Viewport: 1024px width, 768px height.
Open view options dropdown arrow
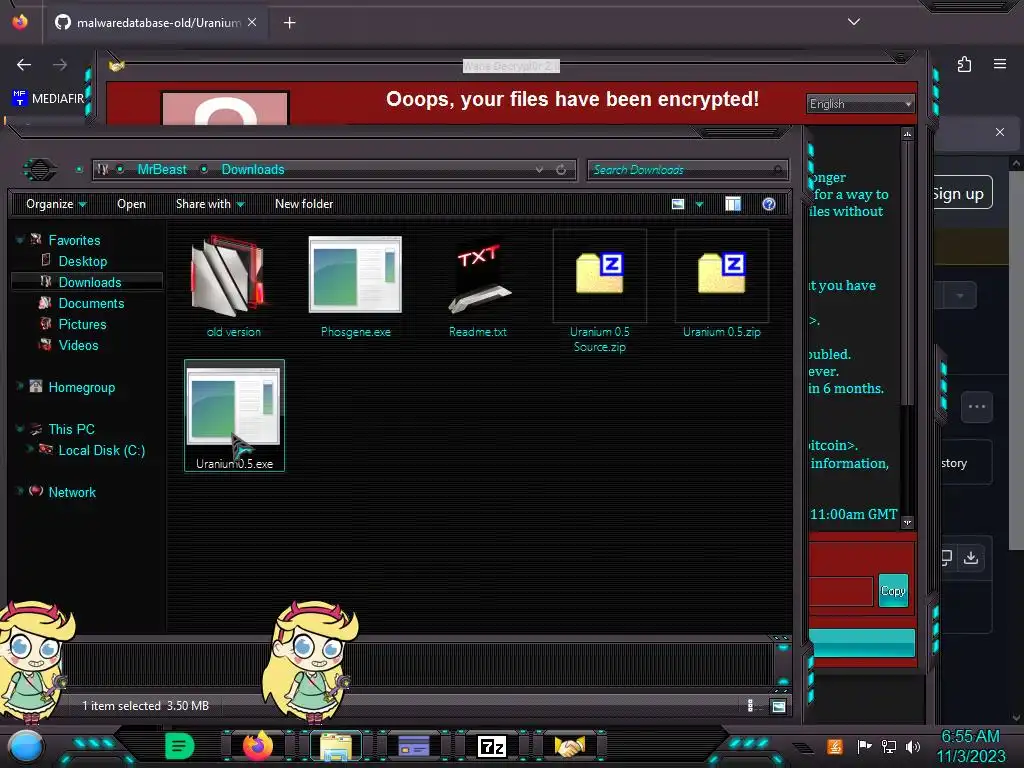[x=699, y=204]
